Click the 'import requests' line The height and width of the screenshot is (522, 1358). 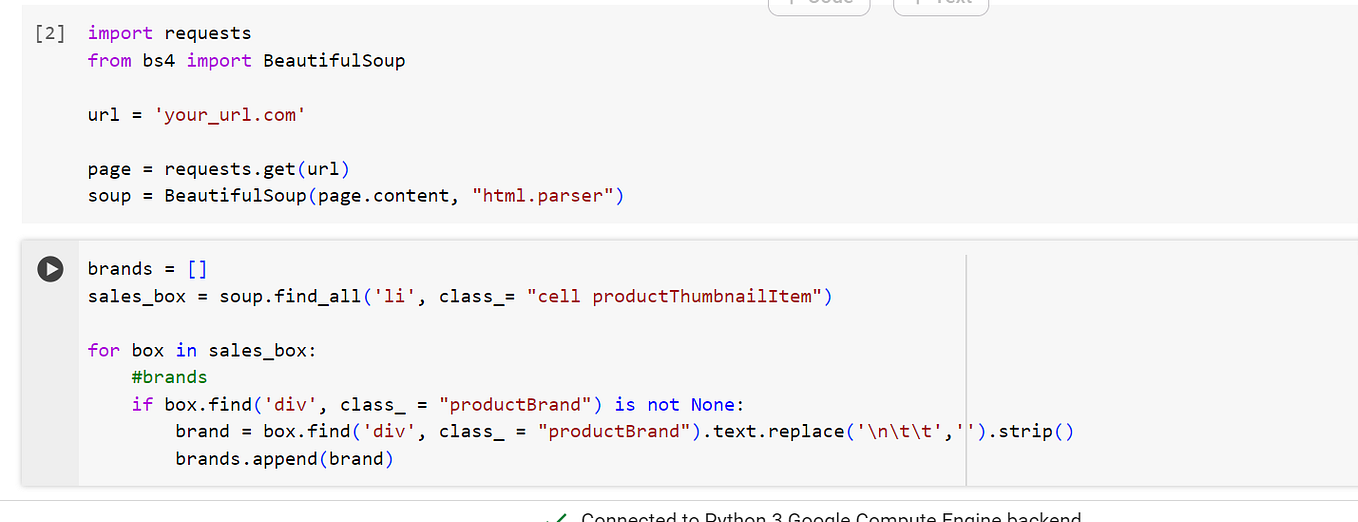(x=170, y=33)
